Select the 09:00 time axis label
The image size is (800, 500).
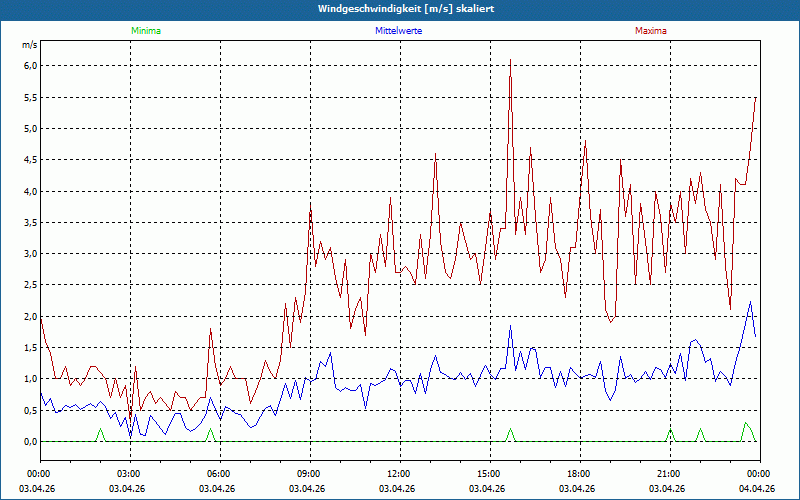click(x=308, y=474)
